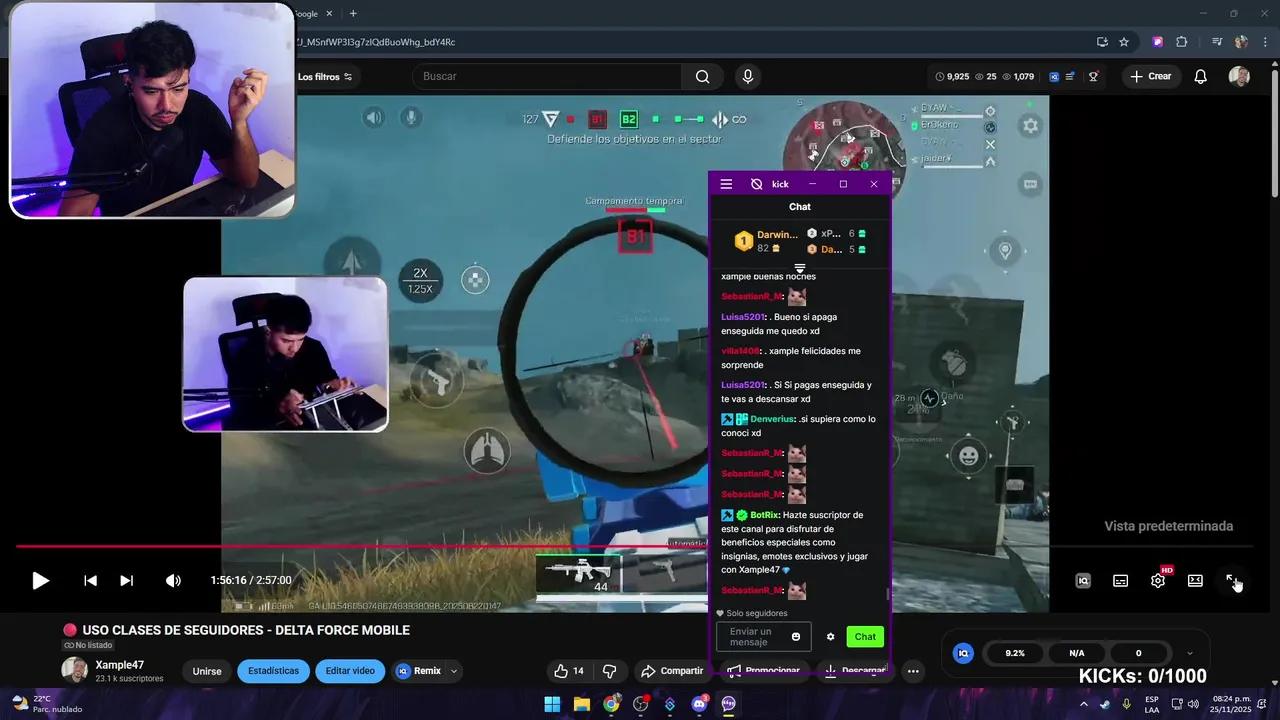Open the HD video settings gear

[x=1158, y=580]
